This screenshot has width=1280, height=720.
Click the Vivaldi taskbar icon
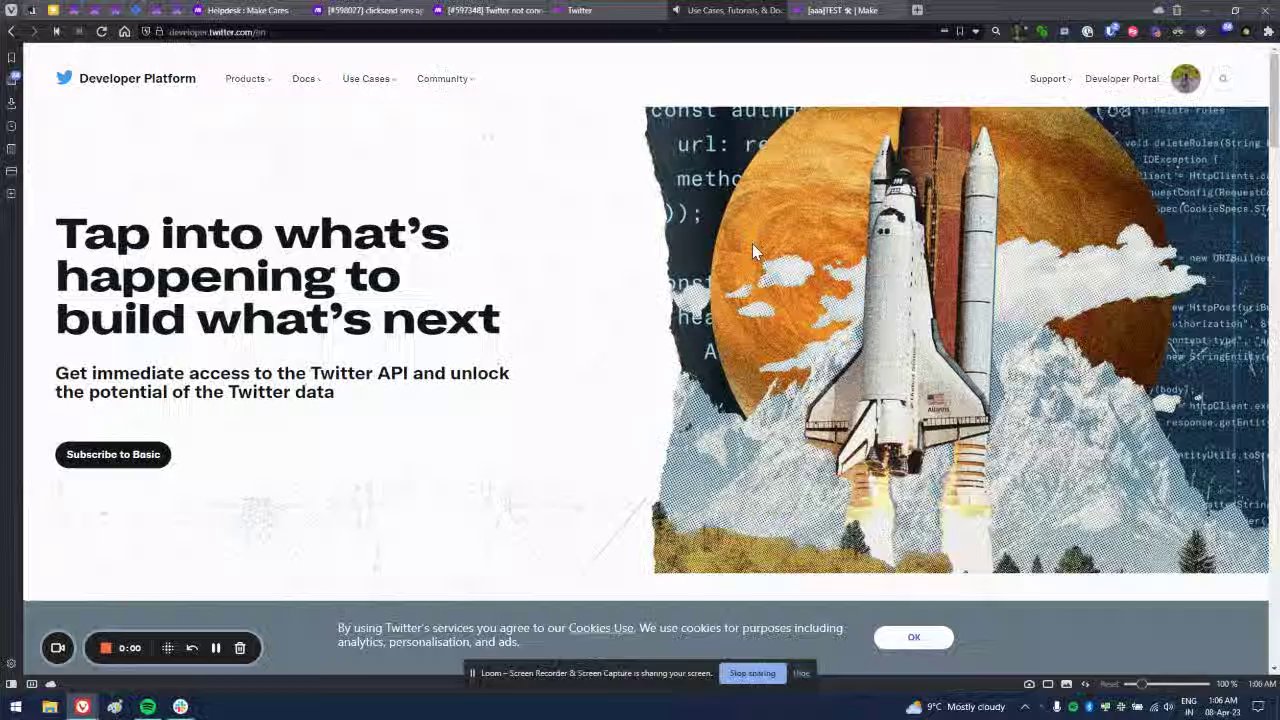pyautogui.click(x=82, y=707)
